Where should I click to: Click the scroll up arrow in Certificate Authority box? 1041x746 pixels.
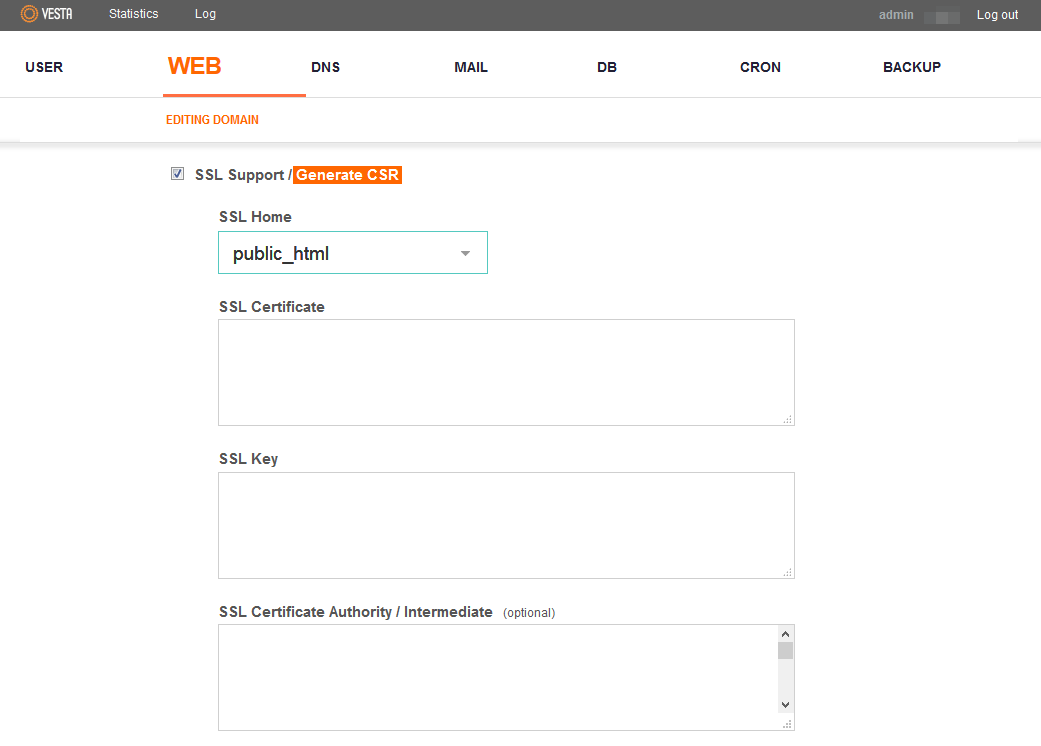(785, 634)
